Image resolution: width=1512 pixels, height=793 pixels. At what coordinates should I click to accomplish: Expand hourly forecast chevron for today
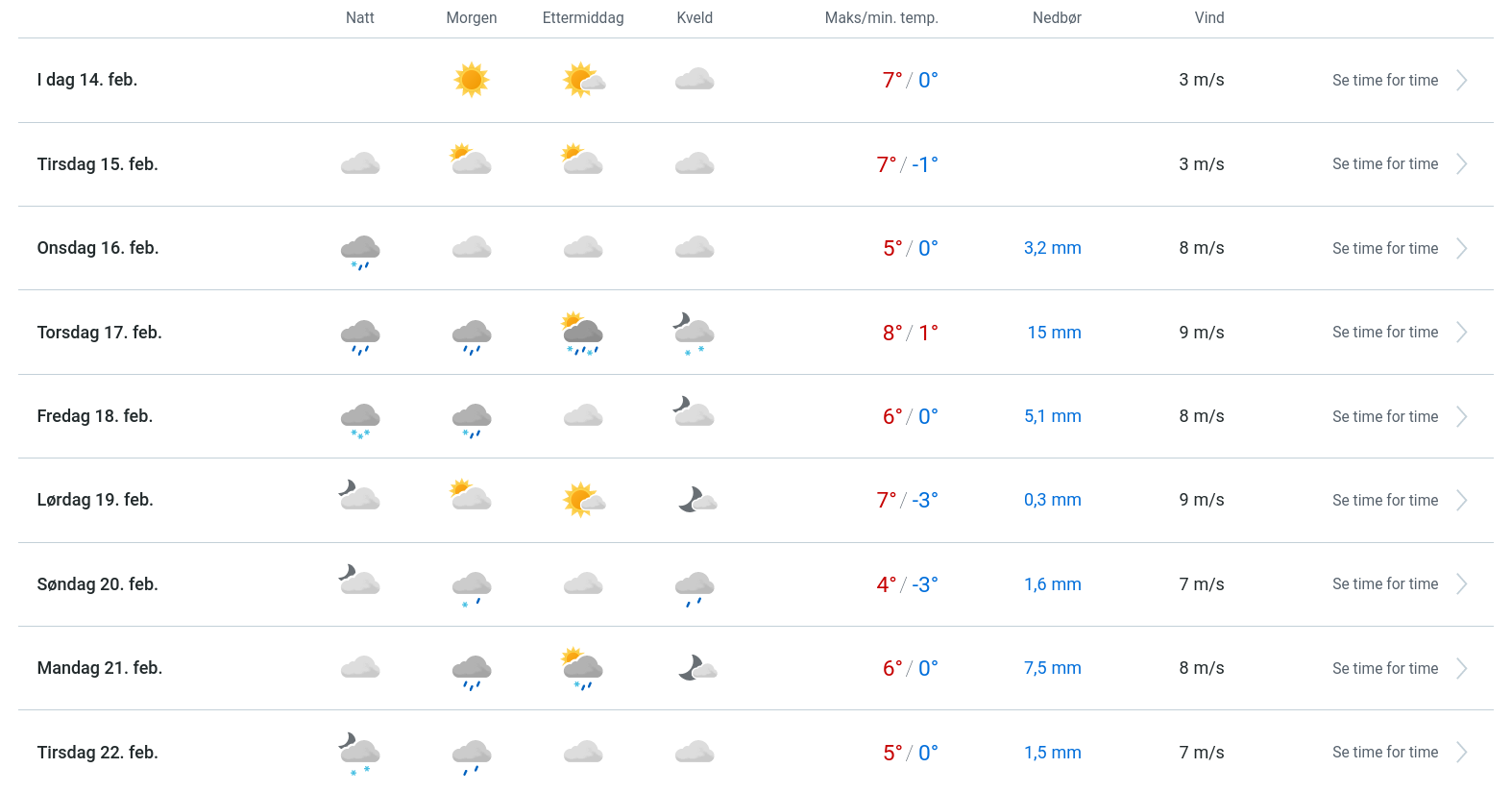coord(1461,80)
